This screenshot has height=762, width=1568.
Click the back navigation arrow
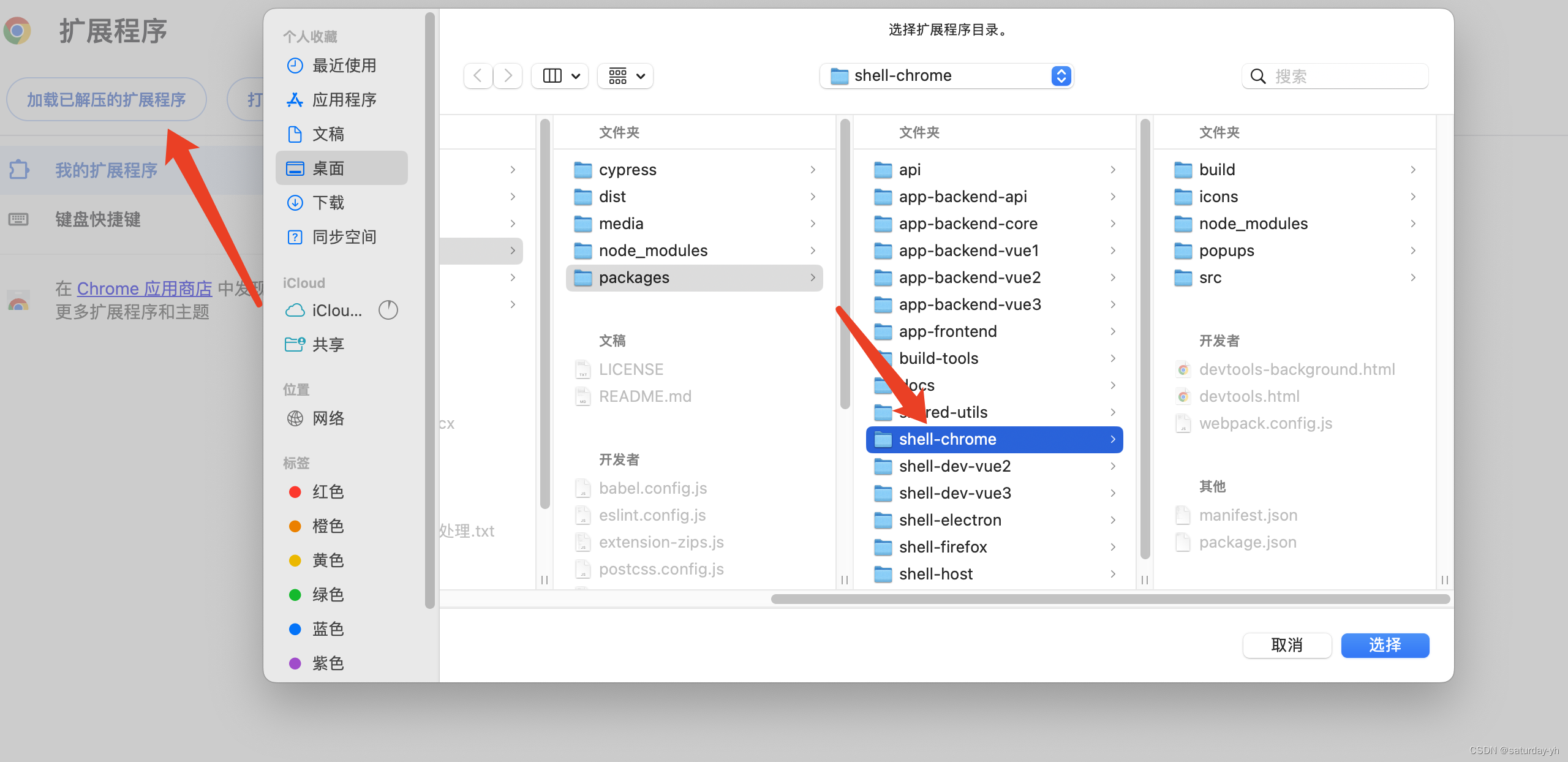point(478,76)
